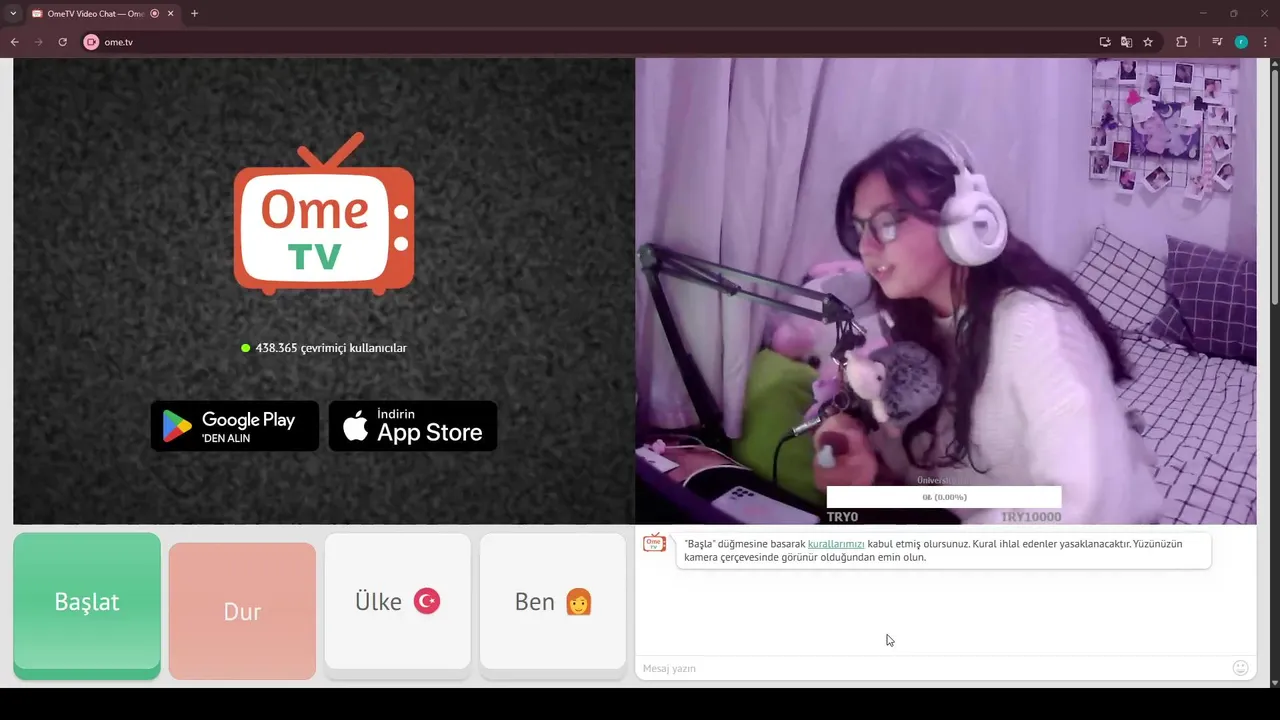Screen dimensions: 1280x720
Task: Go back to the previous page
Action: click(14, 42)
